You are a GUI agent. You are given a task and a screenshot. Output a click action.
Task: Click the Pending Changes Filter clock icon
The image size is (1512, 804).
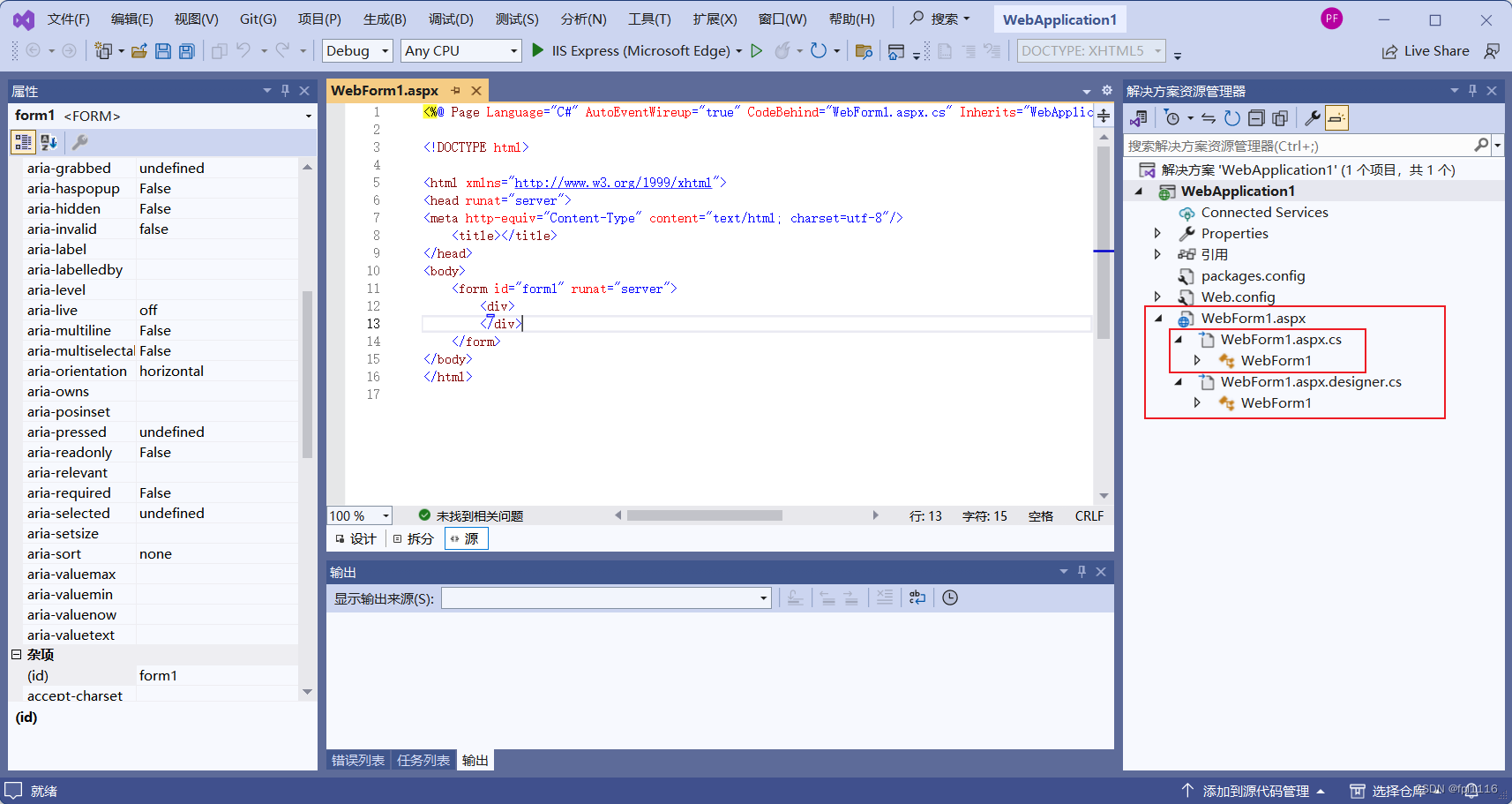pos(1171,118)
